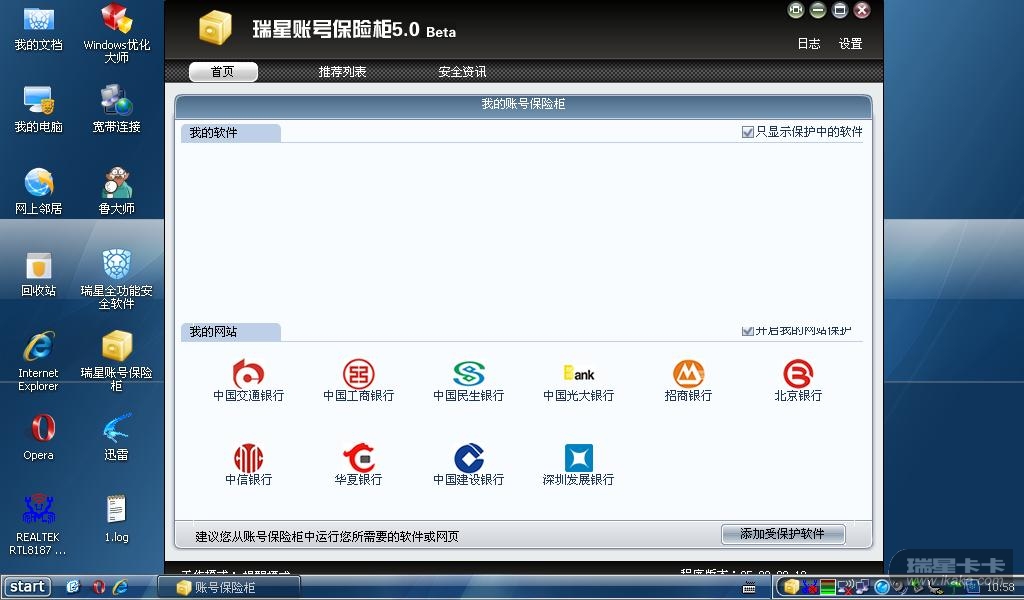Screen dimensions: 1024x600
Task: Select REALTEK RTL8187 desktop icon
Action: tap(39, 526)
